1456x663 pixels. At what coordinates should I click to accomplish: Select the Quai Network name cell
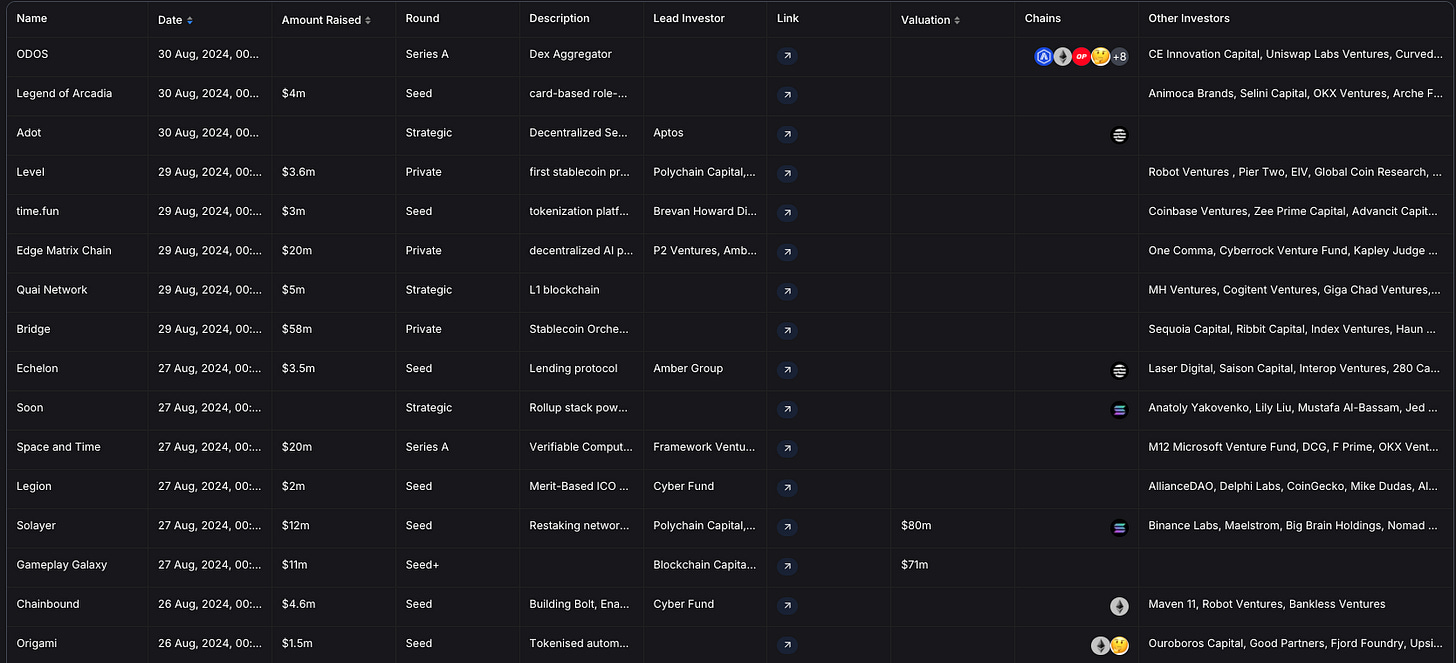click(x=52, y=290)
